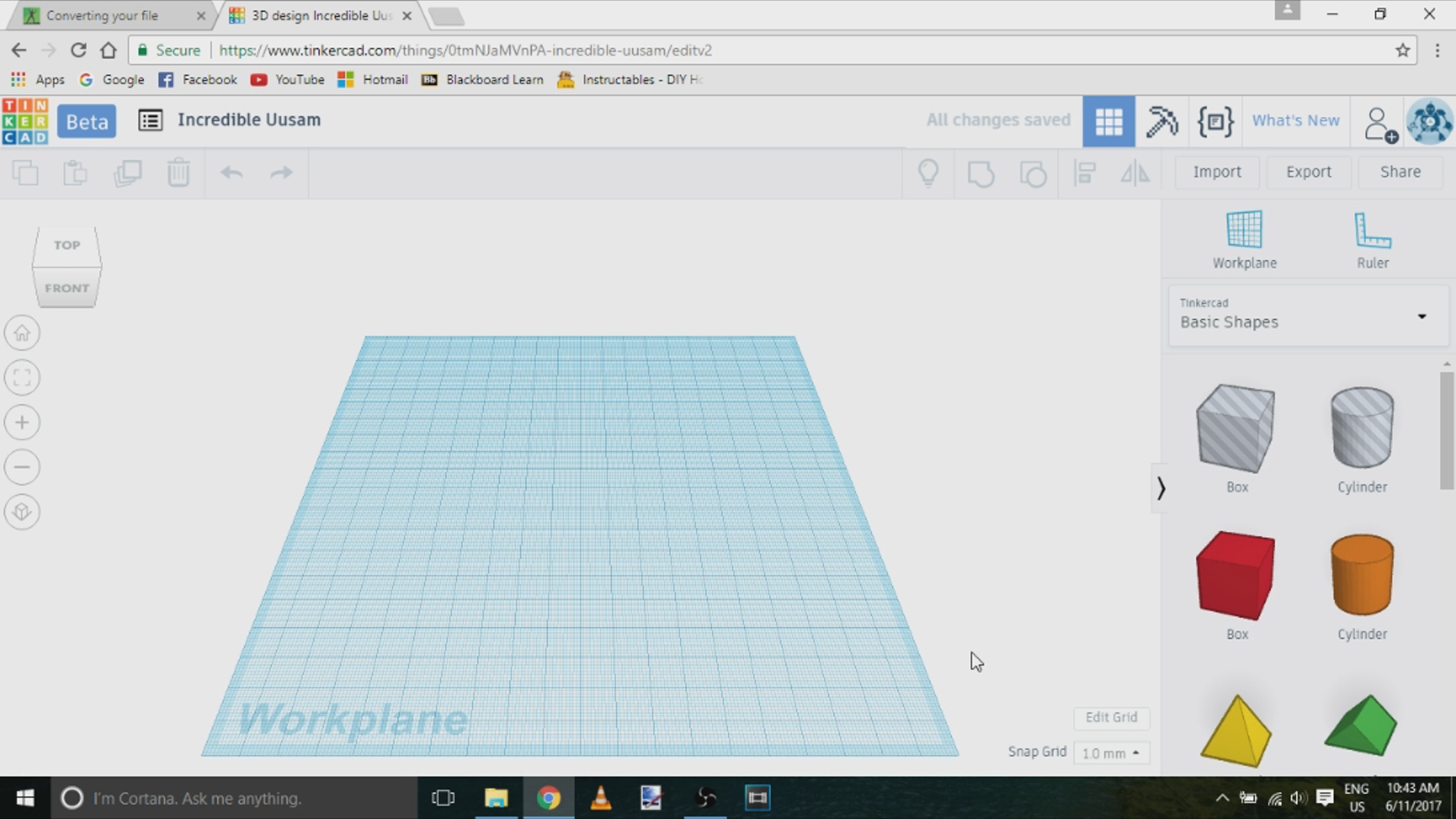Open the Snap Grid 1.0 mm dropdown

click(x=1111, y=753)
